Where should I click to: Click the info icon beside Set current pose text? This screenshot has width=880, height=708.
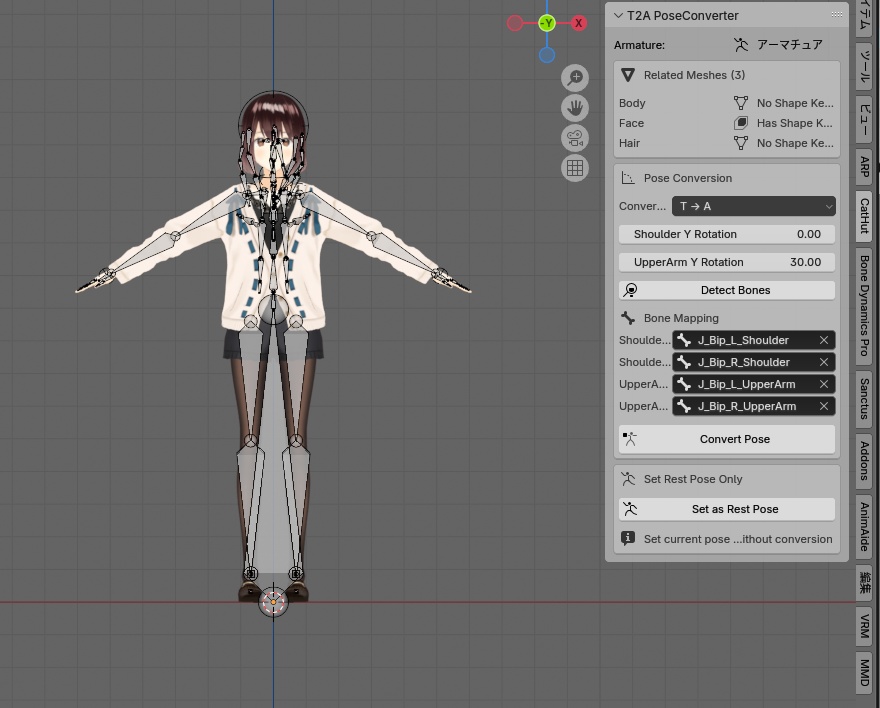(628, 538)
